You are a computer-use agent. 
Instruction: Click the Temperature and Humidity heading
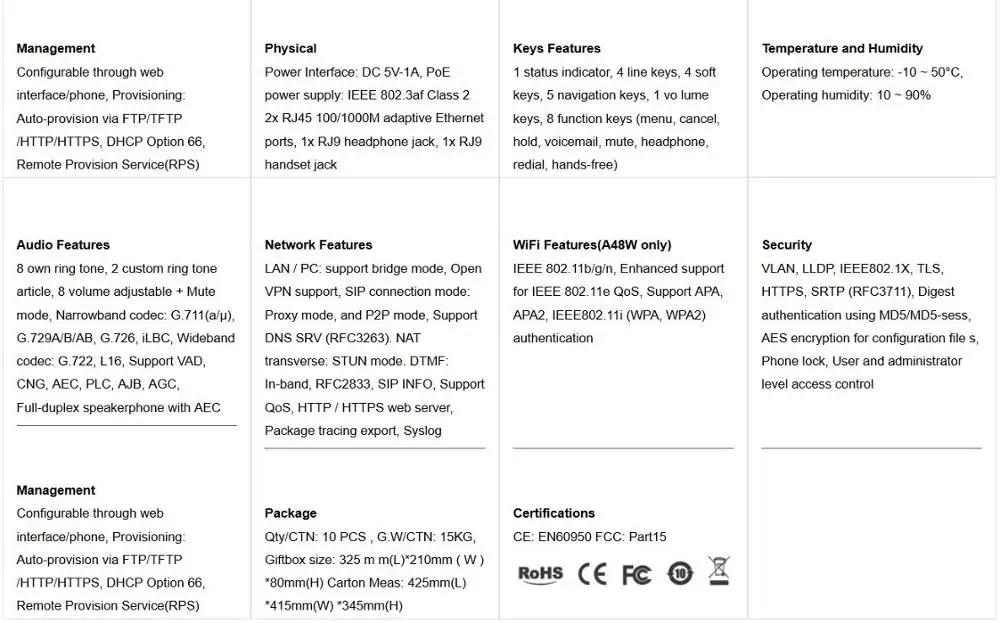(x=842, y=48)
